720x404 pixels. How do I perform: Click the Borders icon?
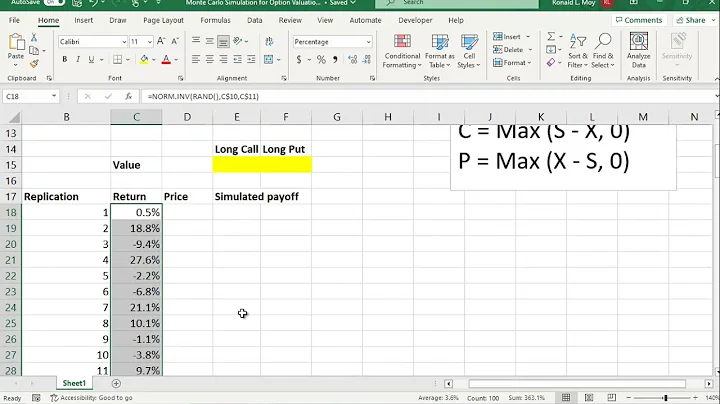click(118, 59)
